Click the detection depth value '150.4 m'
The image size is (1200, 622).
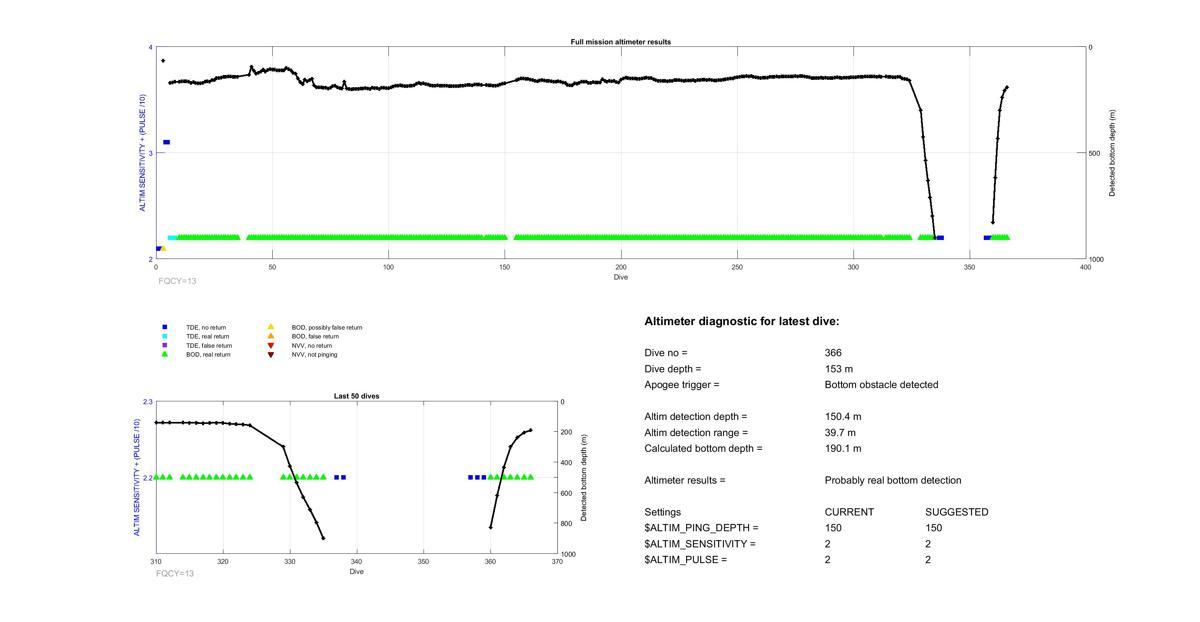843,416
